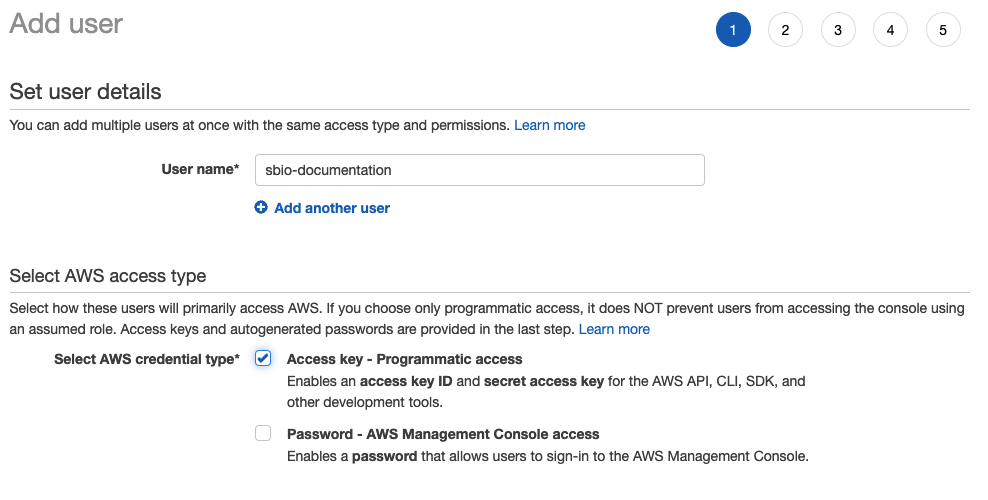
Task: Click the 'Select AWS credential type*' label
Action: coord(146,359)
